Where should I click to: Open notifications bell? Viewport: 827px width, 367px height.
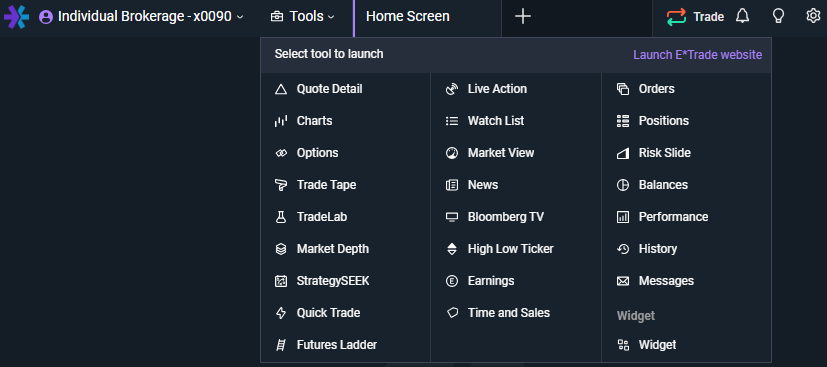tap(743, 16)
